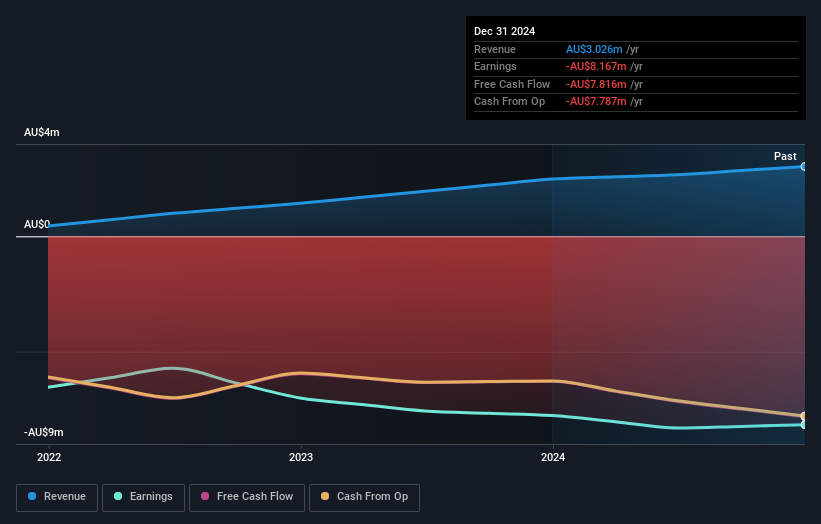The image size is (821, 524).
Task: Toggle the Free Cash Flow legend button
Action: pyautogui.click(x=247, y=497)
